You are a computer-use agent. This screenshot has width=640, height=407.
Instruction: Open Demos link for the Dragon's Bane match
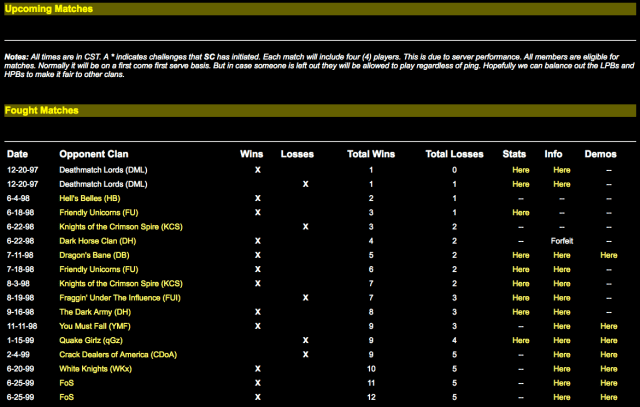[x=609, y=255]
